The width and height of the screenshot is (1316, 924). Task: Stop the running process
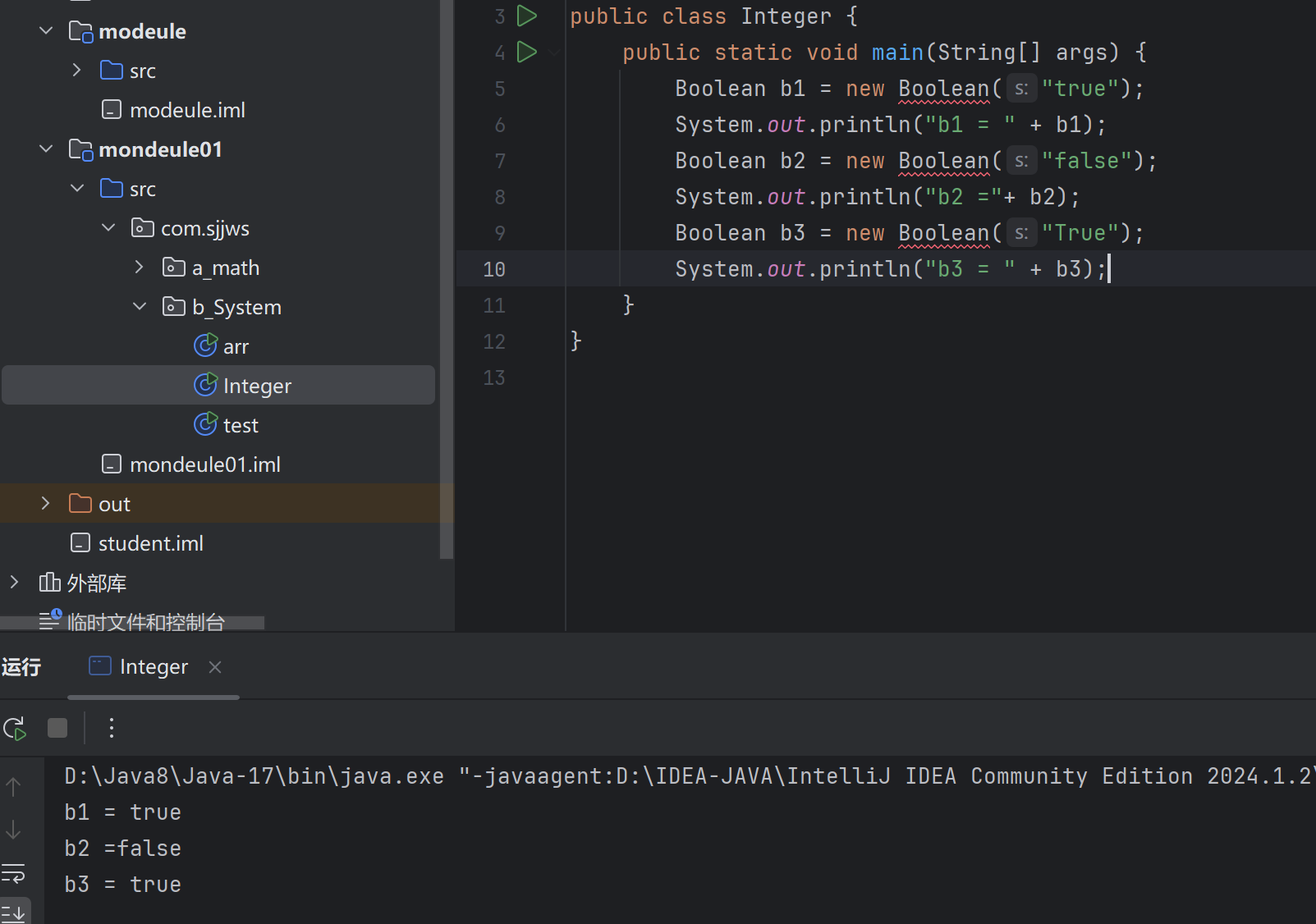tap(57, 728)
